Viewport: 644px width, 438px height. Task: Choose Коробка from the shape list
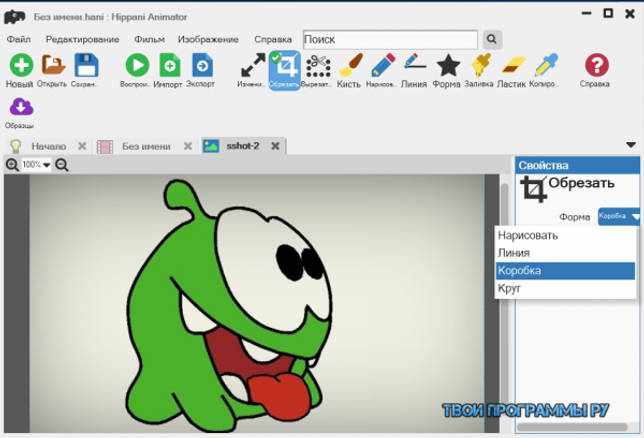565,271
